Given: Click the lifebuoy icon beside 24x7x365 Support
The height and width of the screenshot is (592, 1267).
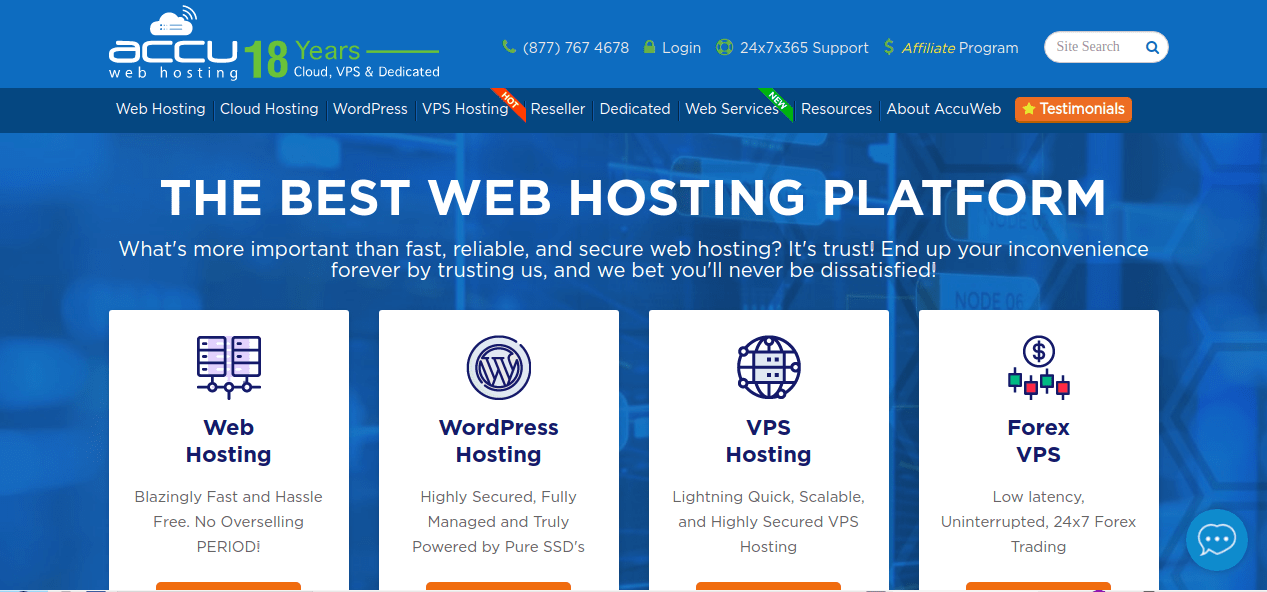Looking at the screenshot, I should click(725, 47).
